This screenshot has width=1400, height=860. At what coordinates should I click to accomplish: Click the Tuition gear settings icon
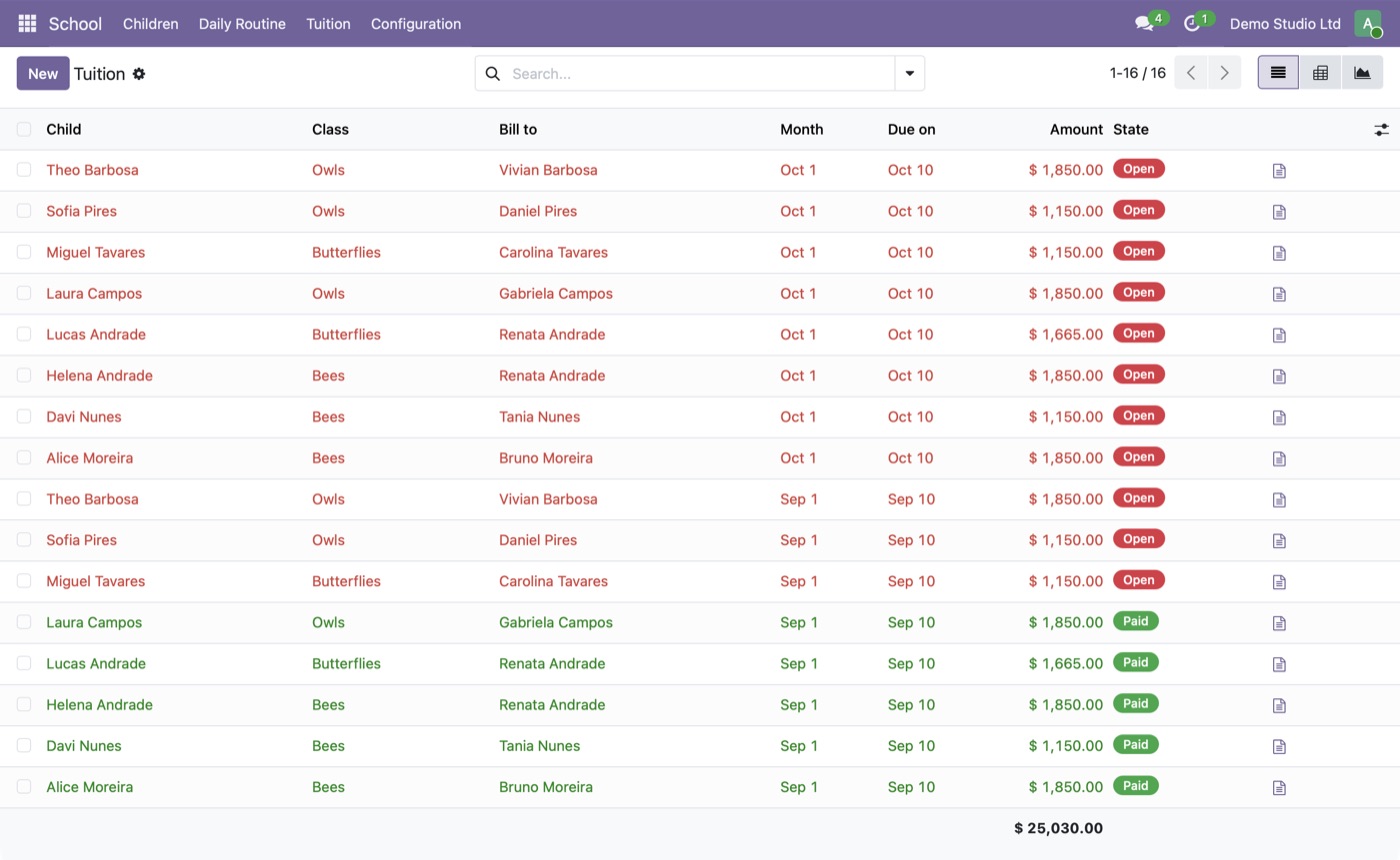tap(139, 74)
